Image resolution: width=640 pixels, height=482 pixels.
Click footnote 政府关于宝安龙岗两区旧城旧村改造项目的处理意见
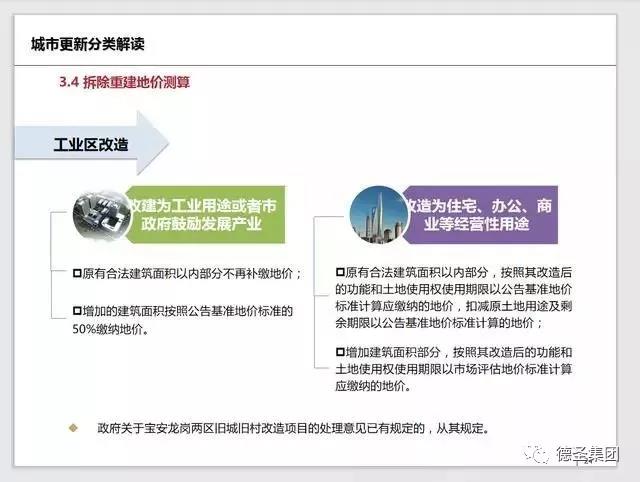point(293,429)
